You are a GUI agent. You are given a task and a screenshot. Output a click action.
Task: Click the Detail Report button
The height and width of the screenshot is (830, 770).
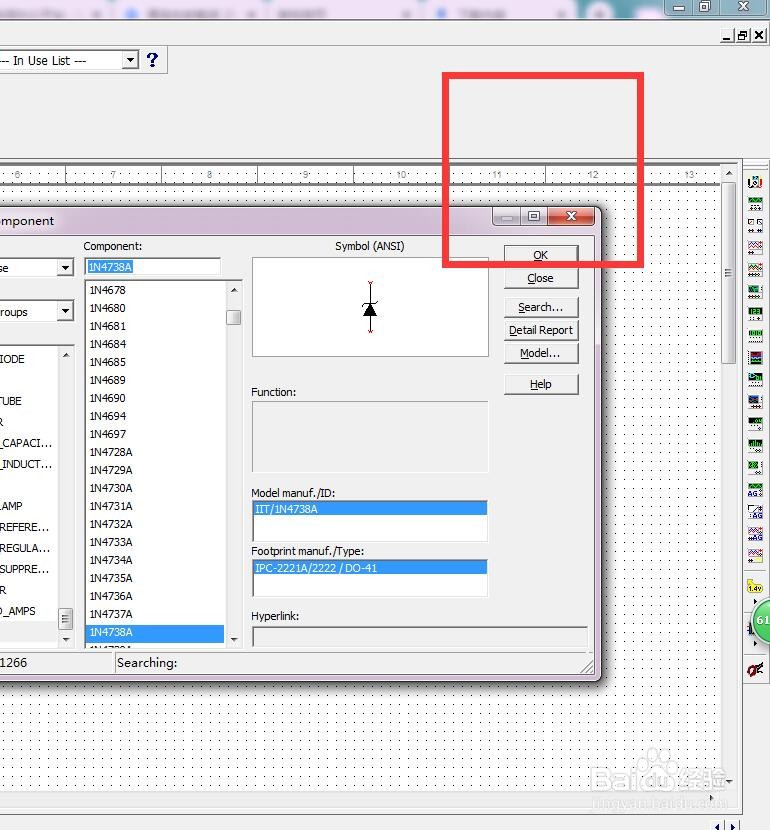point(541,330)
